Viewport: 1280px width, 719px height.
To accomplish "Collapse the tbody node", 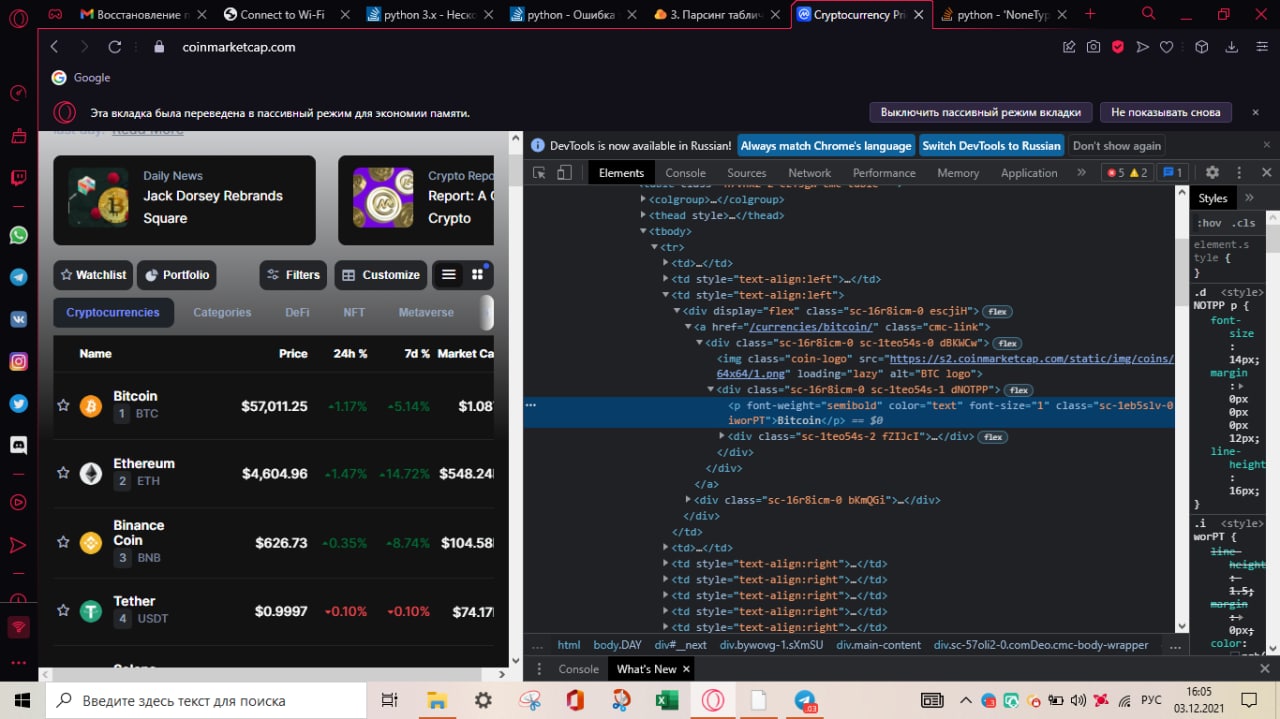I will pyautogui.click(x=642, y=231).
